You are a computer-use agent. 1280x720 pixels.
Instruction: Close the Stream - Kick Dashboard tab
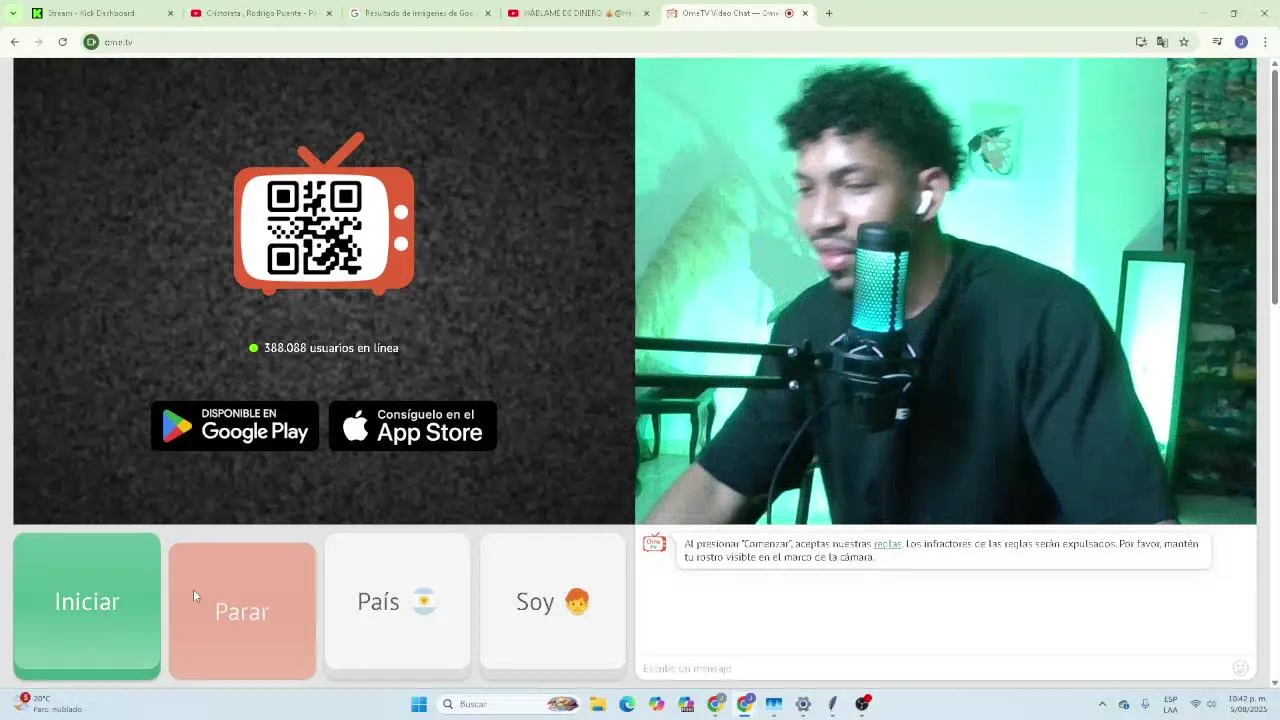tap(170, 13)
